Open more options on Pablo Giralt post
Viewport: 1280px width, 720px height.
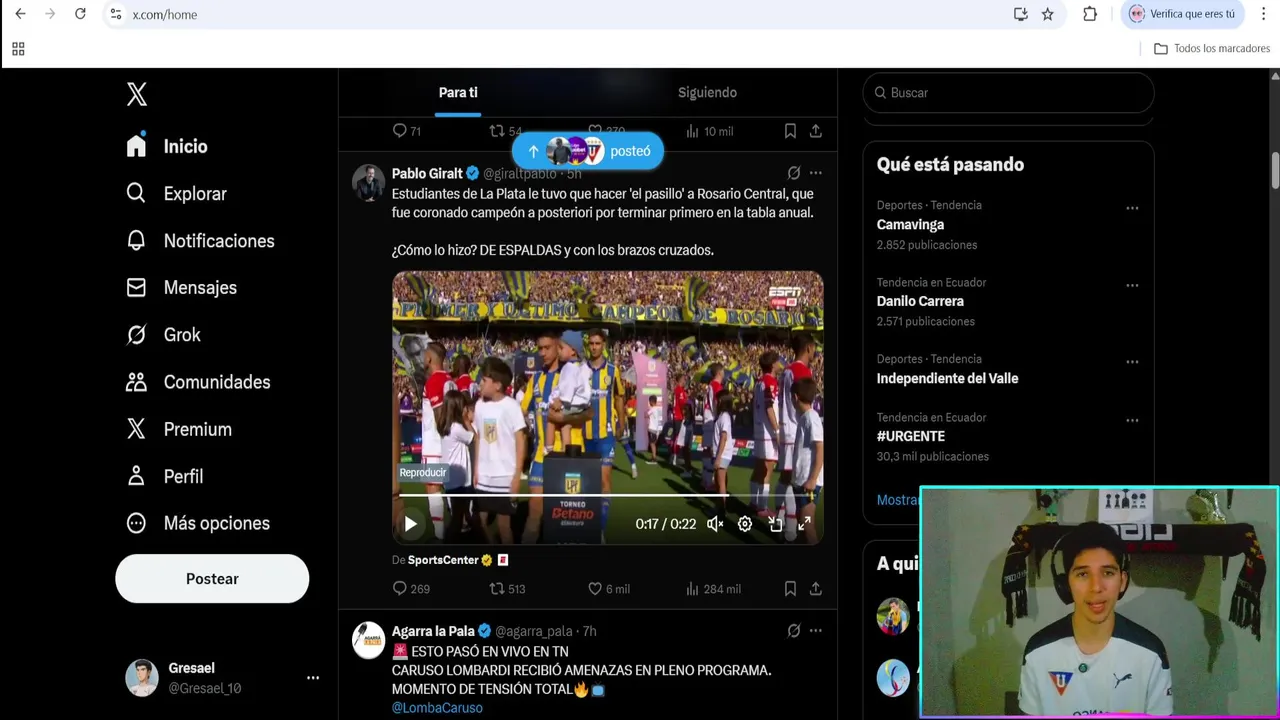(x=816, y=173)
